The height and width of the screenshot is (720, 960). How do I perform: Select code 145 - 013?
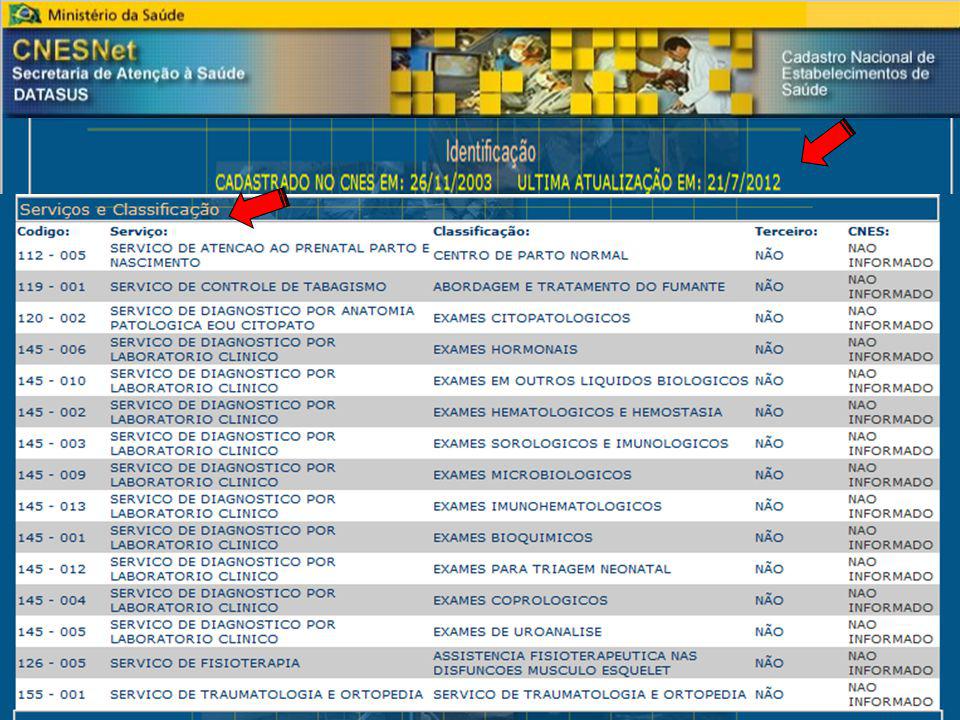[51, 506]
